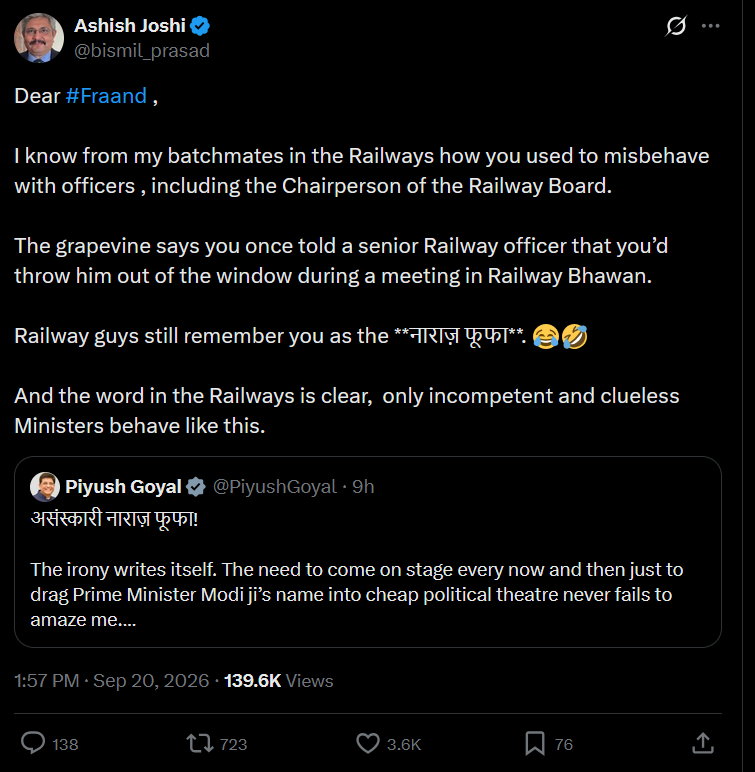This screenshot has height=772, width=755.
Task: Open Piyush Goyal's small avatar
Action: (45, 487)
